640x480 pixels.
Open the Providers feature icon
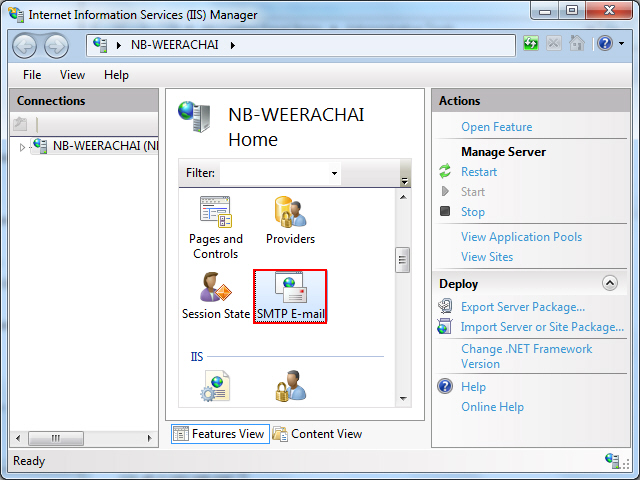click(290, 220)
